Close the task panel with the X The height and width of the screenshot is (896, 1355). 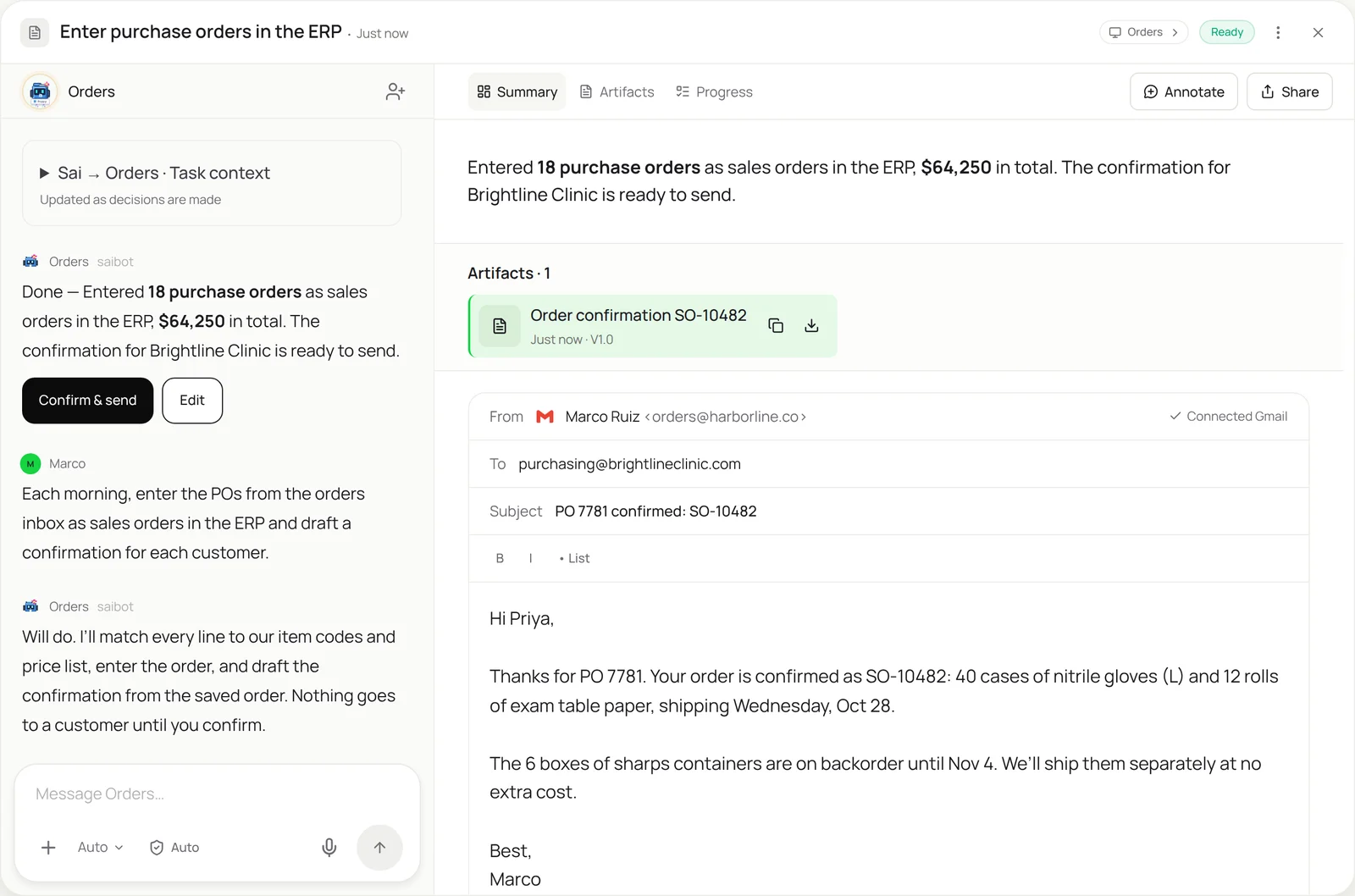[1318, 32]
